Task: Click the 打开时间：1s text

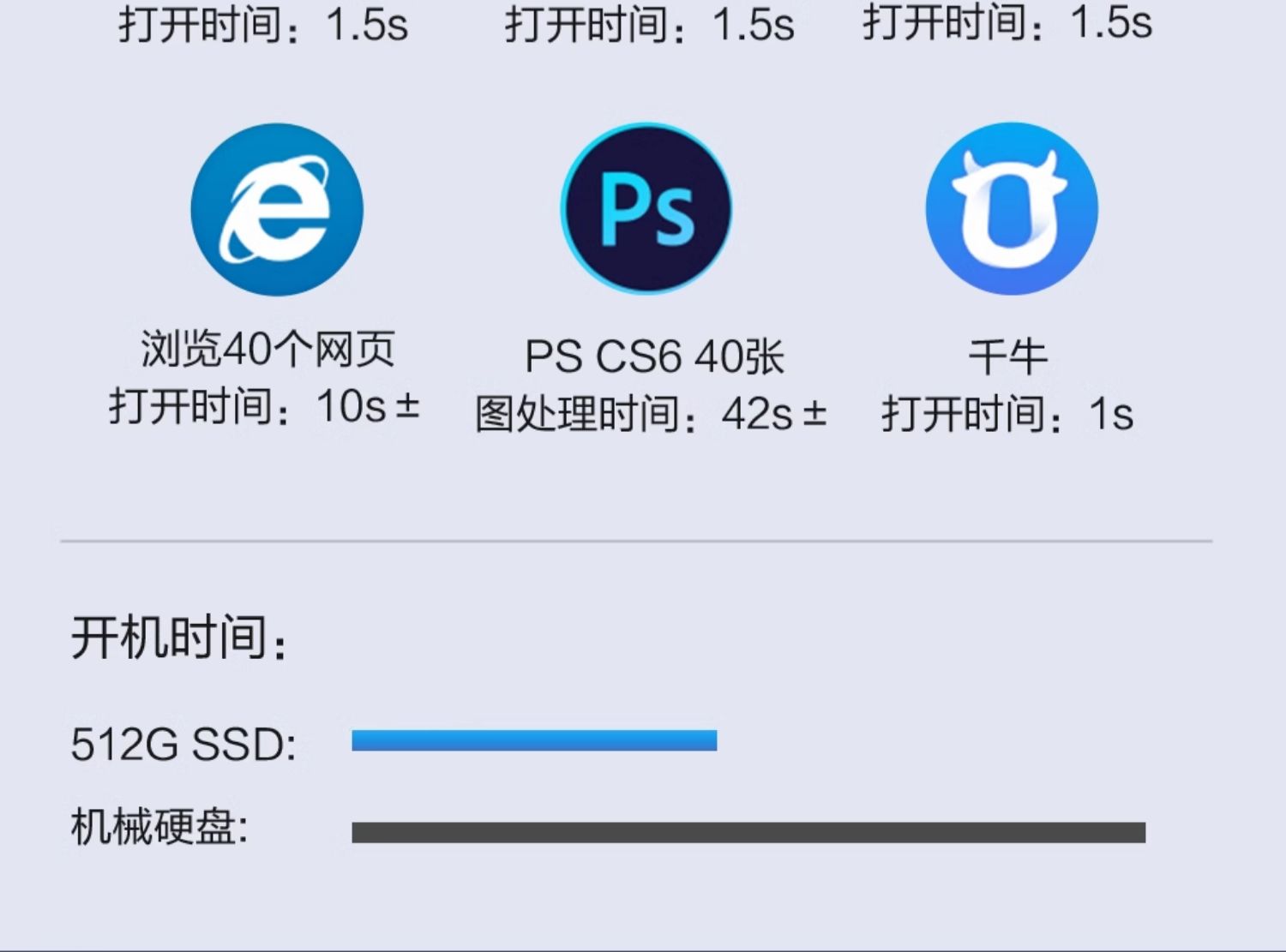Action: tap(1008, 415)
